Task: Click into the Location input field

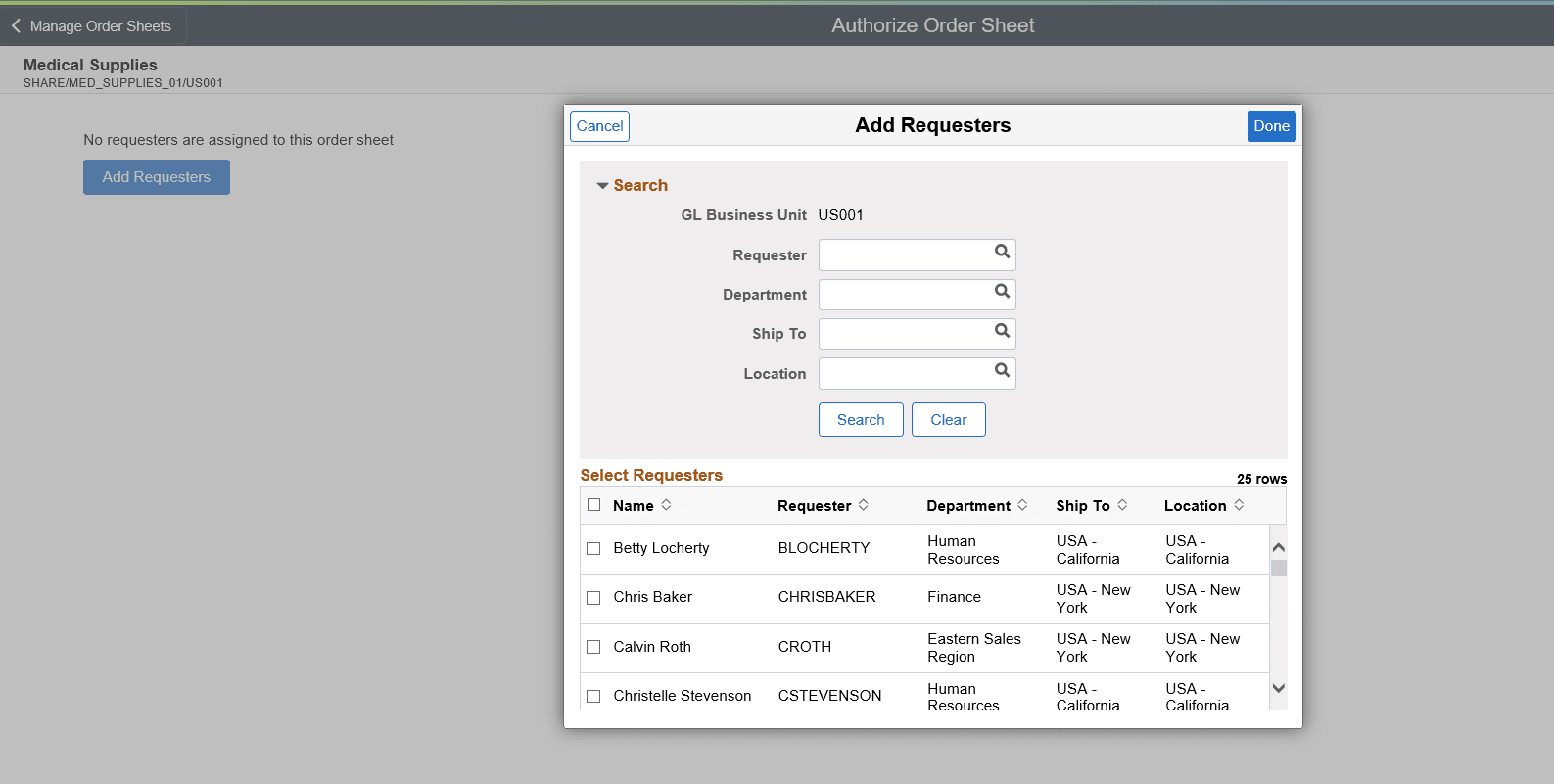Action: tap(917, 373)
